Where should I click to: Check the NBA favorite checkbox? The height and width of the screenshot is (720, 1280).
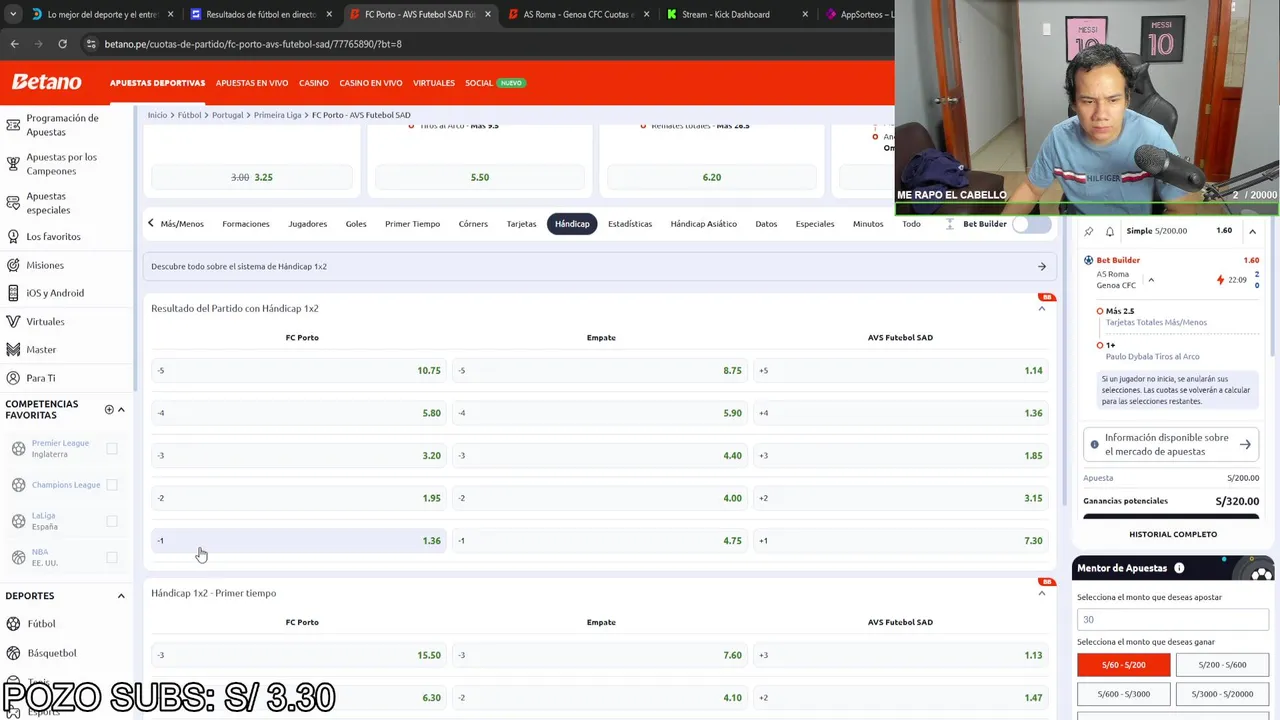[112, 557]
